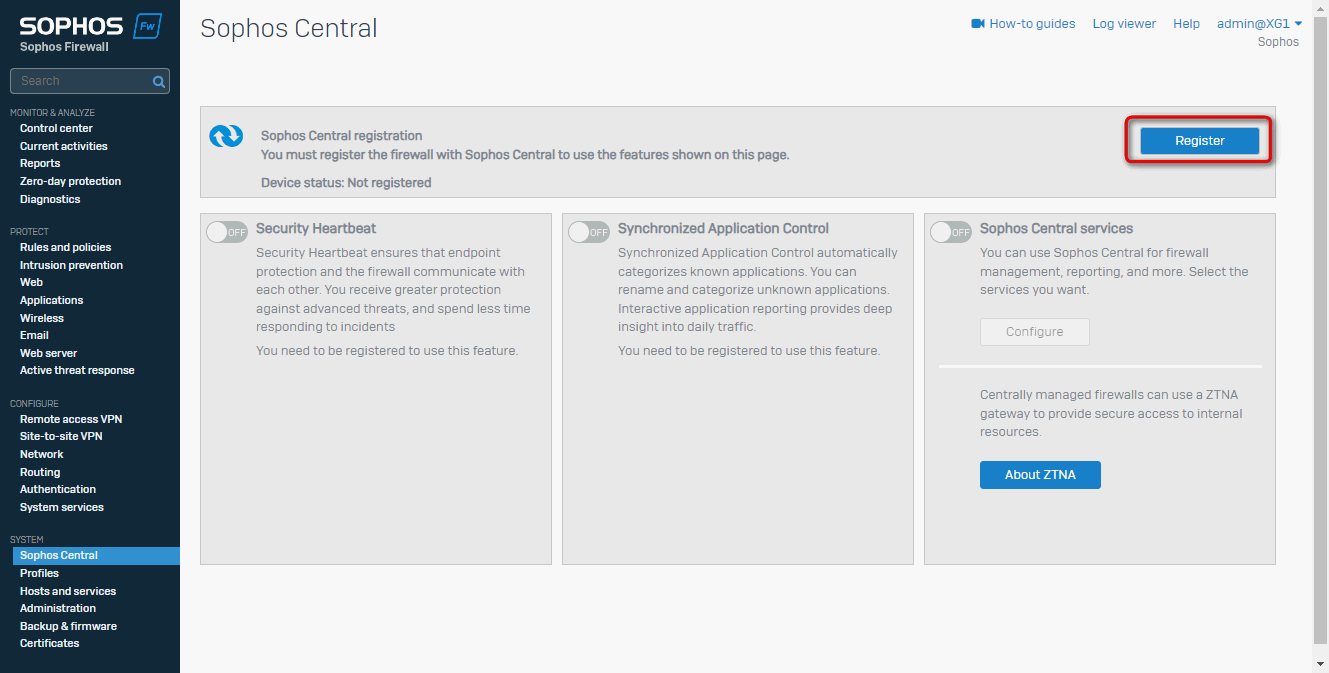This screenshot has width=1329, height=673.
Task: Click the search magnifier icon
Action: pos(158,81)
